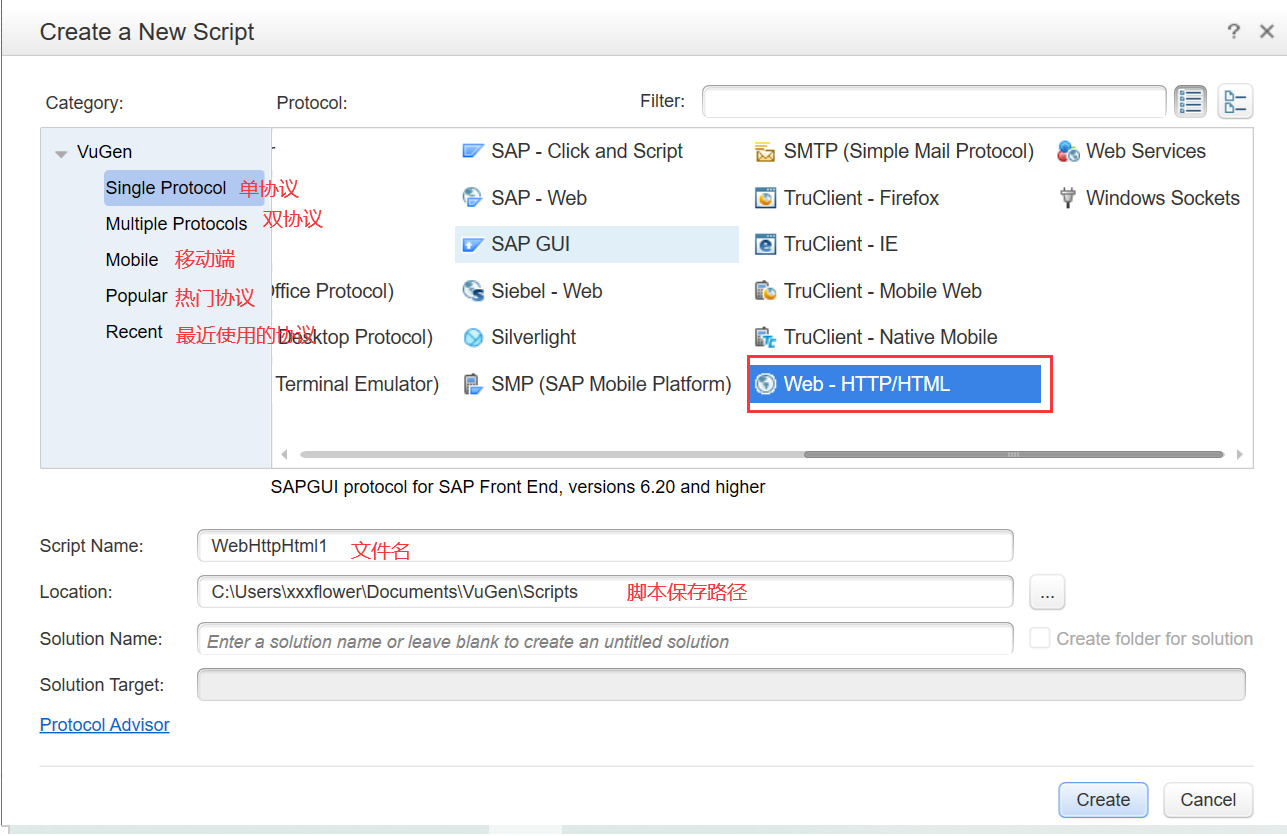The image size is (1287, 836).
Task: Switch protocol view to tree mode
Action: coord(1235,102)
